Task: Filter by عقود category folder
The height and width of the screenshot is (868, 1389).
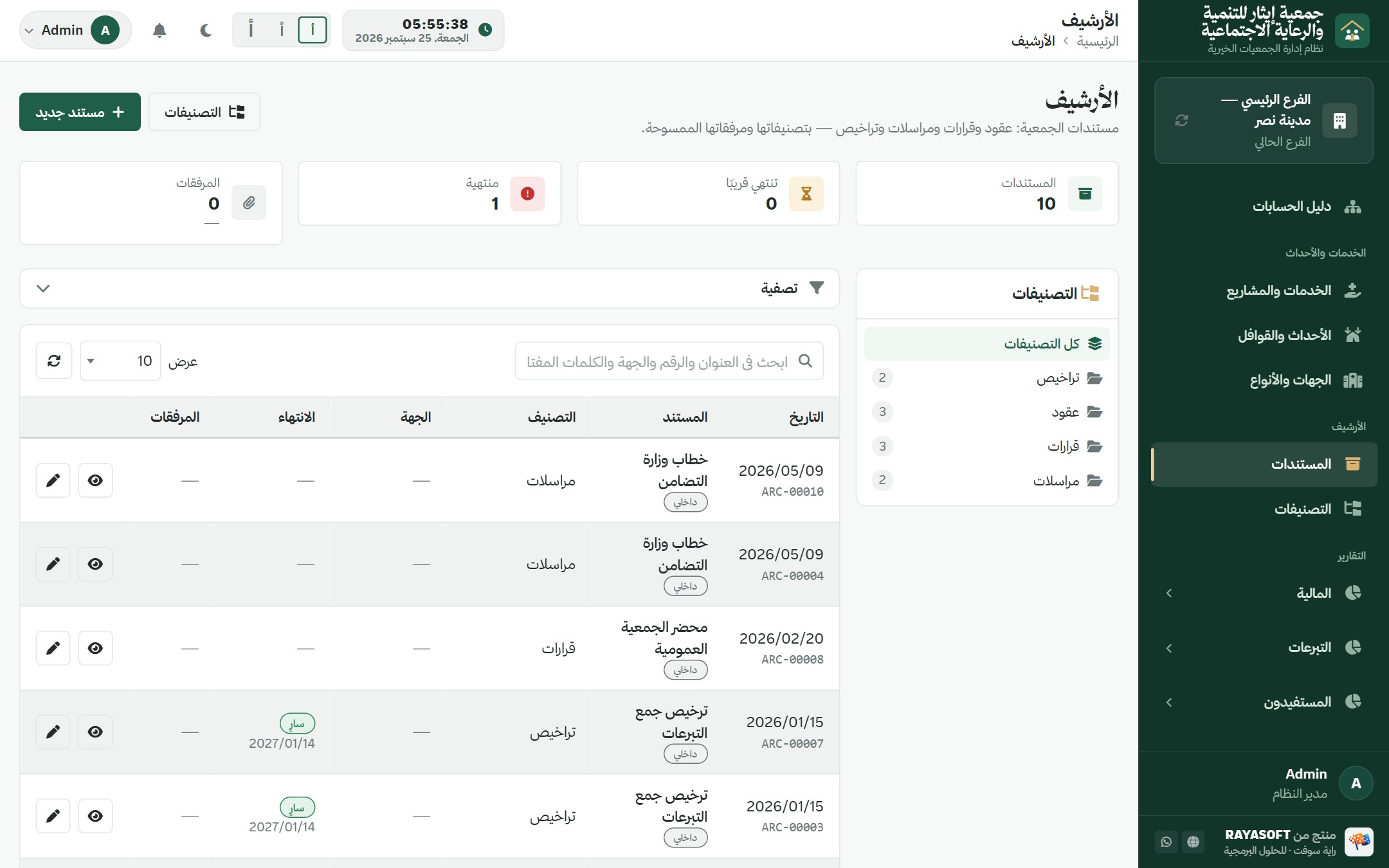Action: tap(987, 411)
